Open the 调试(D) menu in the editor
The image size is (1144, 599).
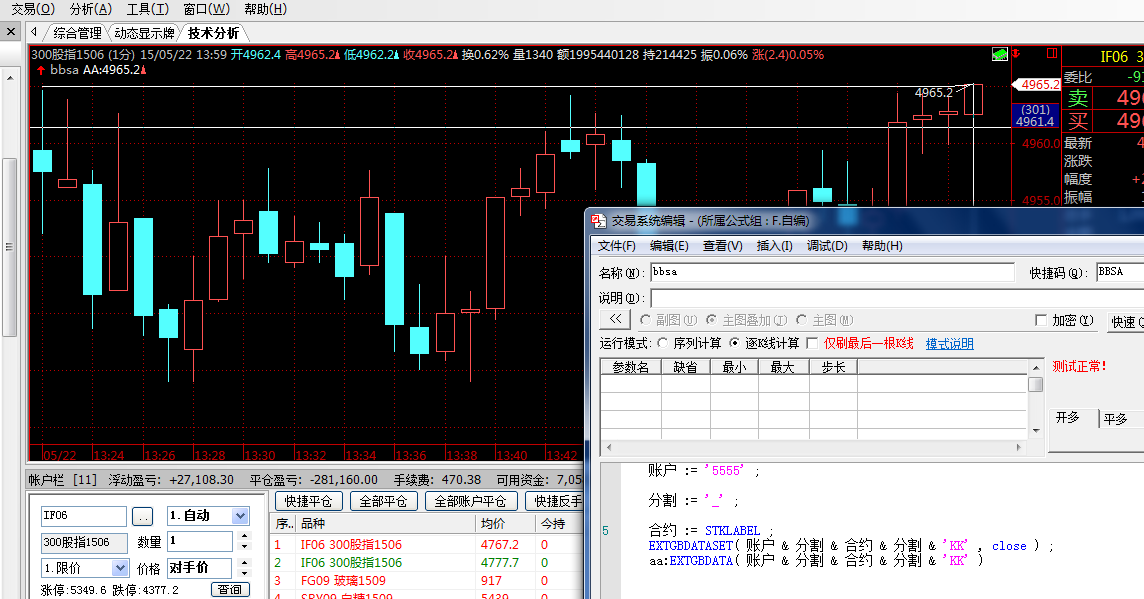tap(827, 246)
